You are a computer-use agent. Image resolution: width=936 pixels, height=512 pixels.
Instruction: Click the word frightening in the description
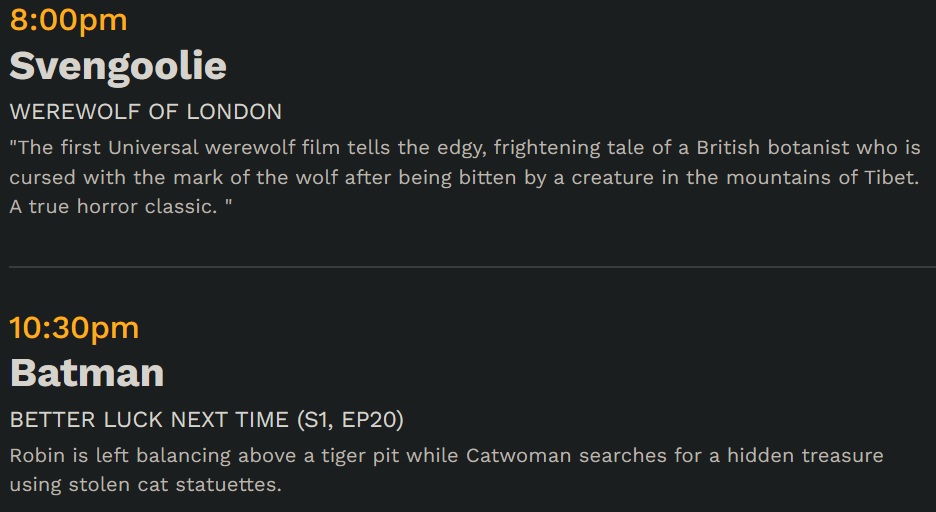547,149
